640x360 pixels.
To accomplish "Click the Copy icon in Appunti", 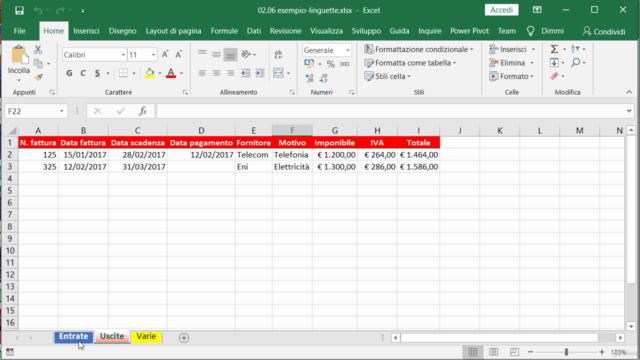I will tap(38, 63).
